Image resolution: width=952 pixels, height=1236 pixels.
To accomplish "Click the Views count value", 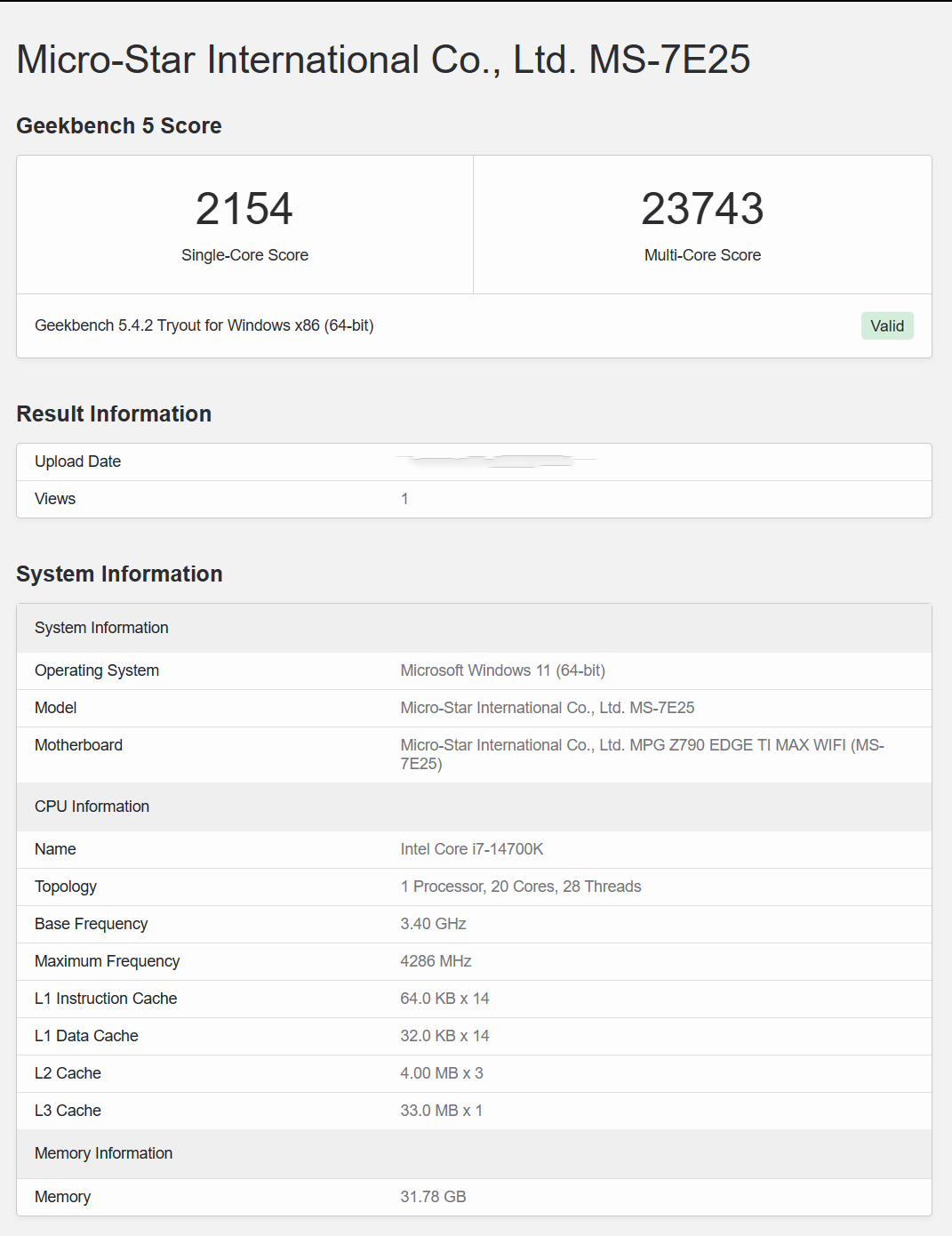I will tap(404, 499).
